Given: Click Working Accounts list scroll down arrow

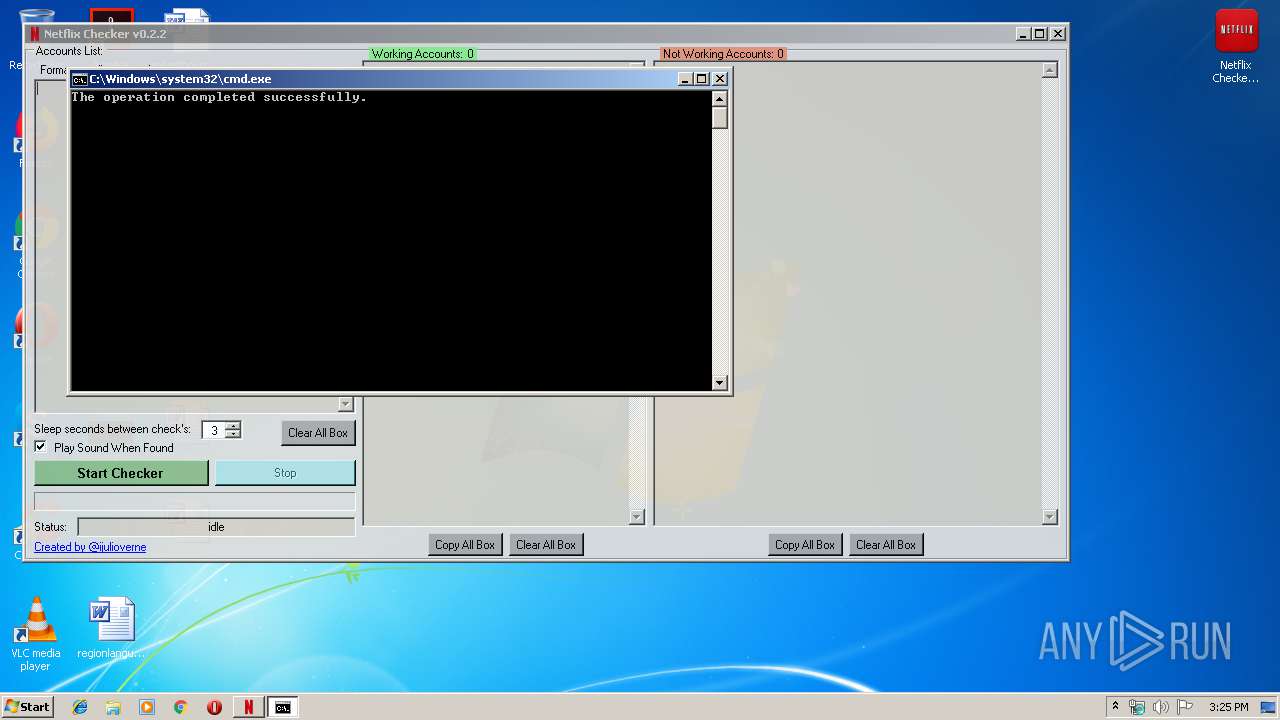Looking at the screenshot, I should pos(637,517).
